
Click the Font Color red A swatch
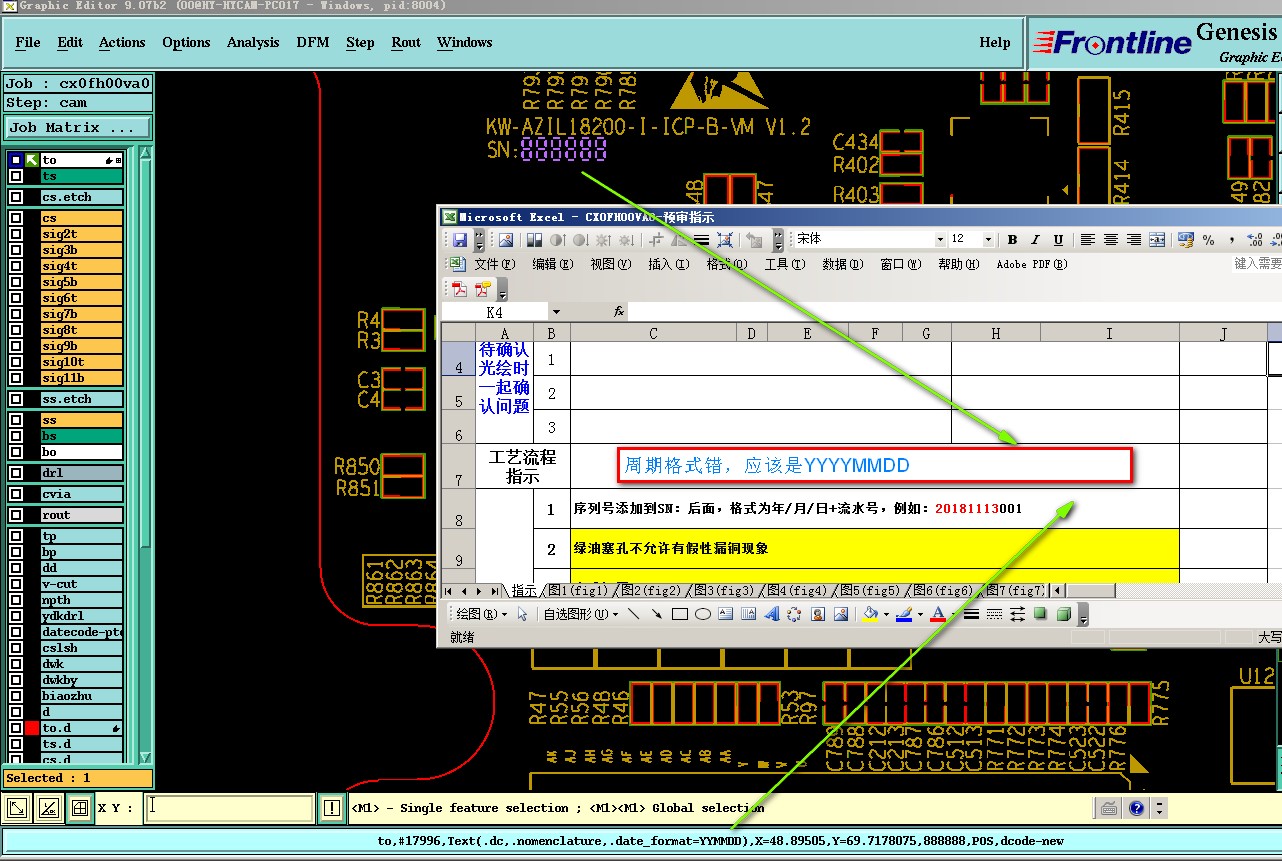(938, 614)
